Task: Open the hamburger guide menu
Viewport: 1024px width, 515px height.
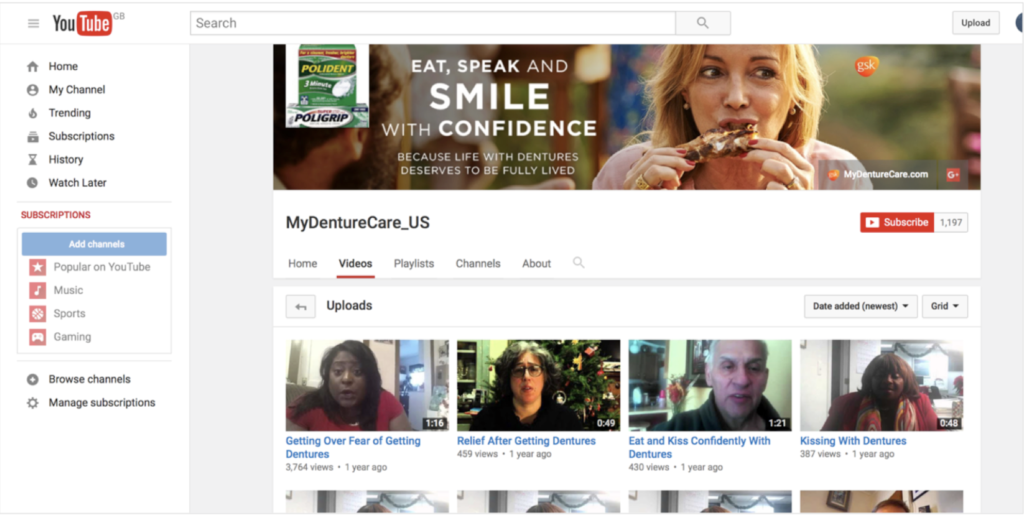Action: [33, 23]
